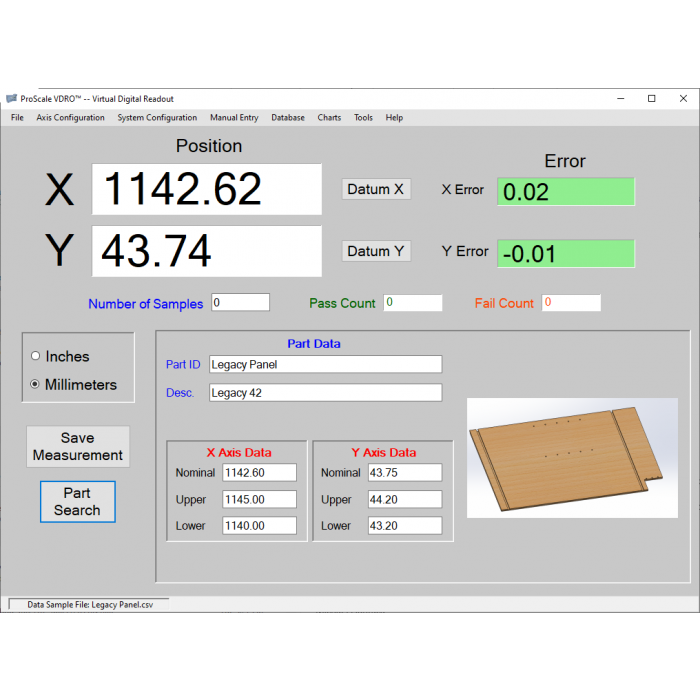Open the Charts menu
The image size is (700, 700).
click(x=329, y=117)
